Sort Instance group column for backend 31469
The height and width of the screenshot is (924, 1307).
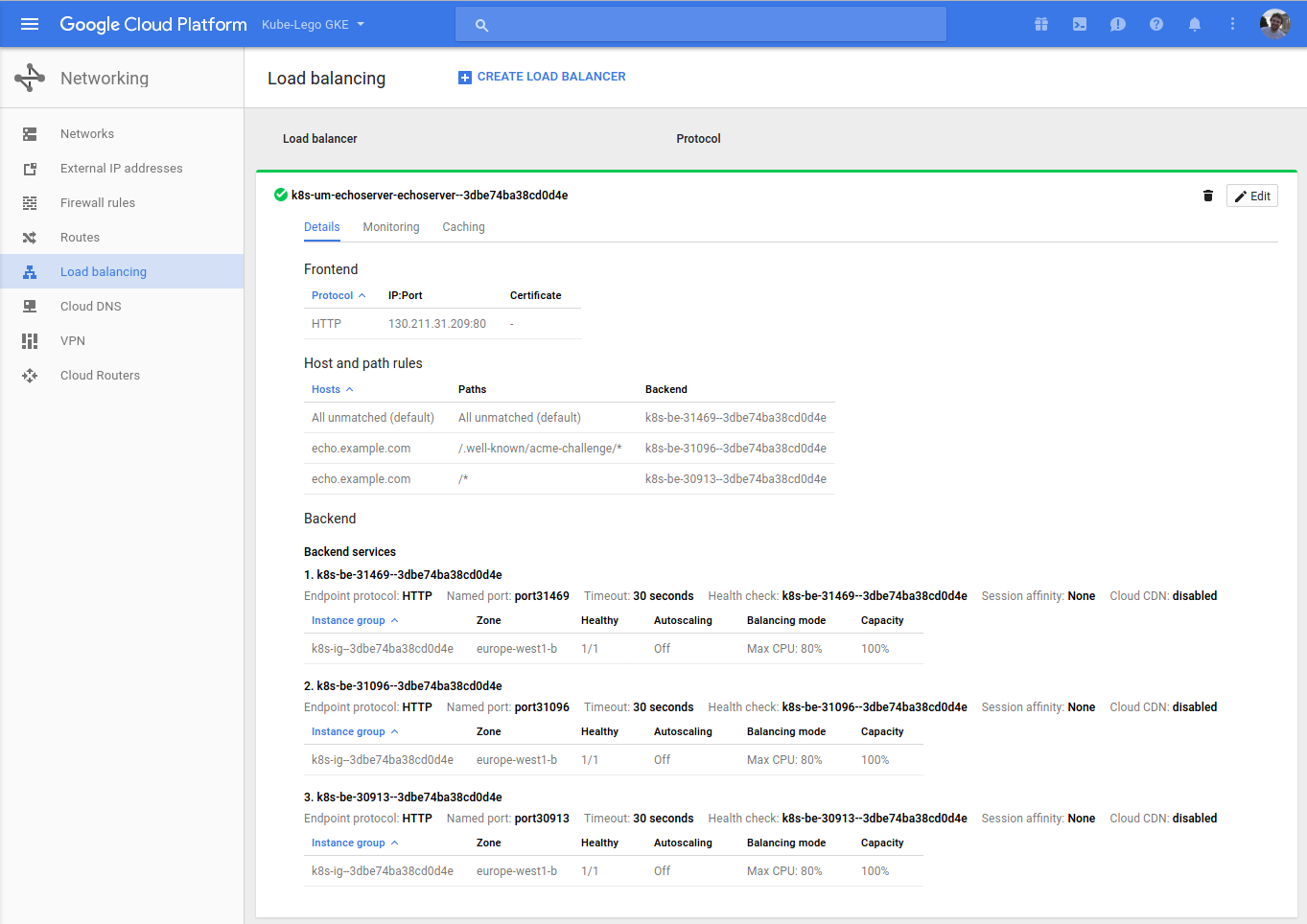click(354, 620)
